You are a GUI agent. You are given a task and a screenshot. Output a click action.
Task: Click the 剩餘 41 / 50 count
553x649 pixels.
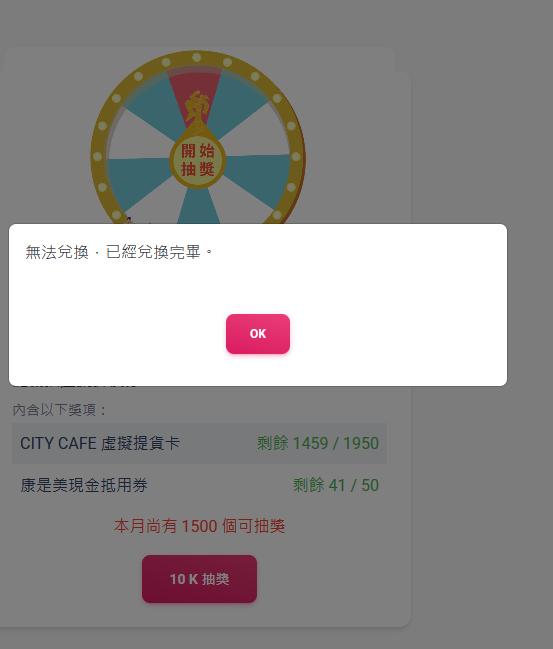tap(336, 485)
